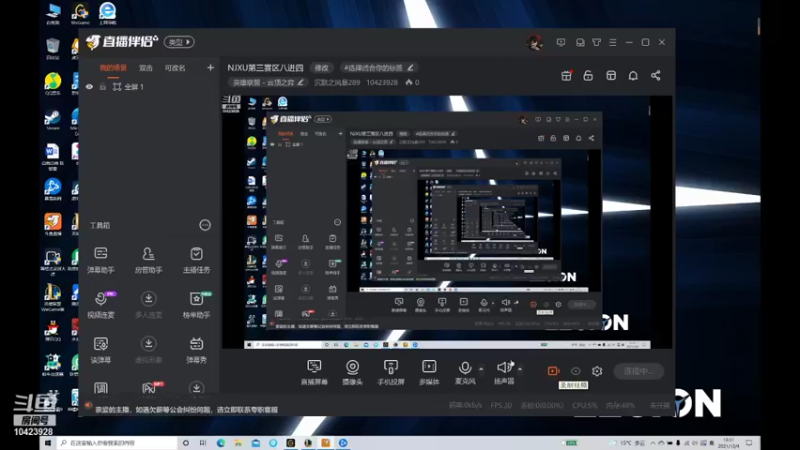800x450 pixels.
Task: Click the 未开播 status text
Action: 659,405
